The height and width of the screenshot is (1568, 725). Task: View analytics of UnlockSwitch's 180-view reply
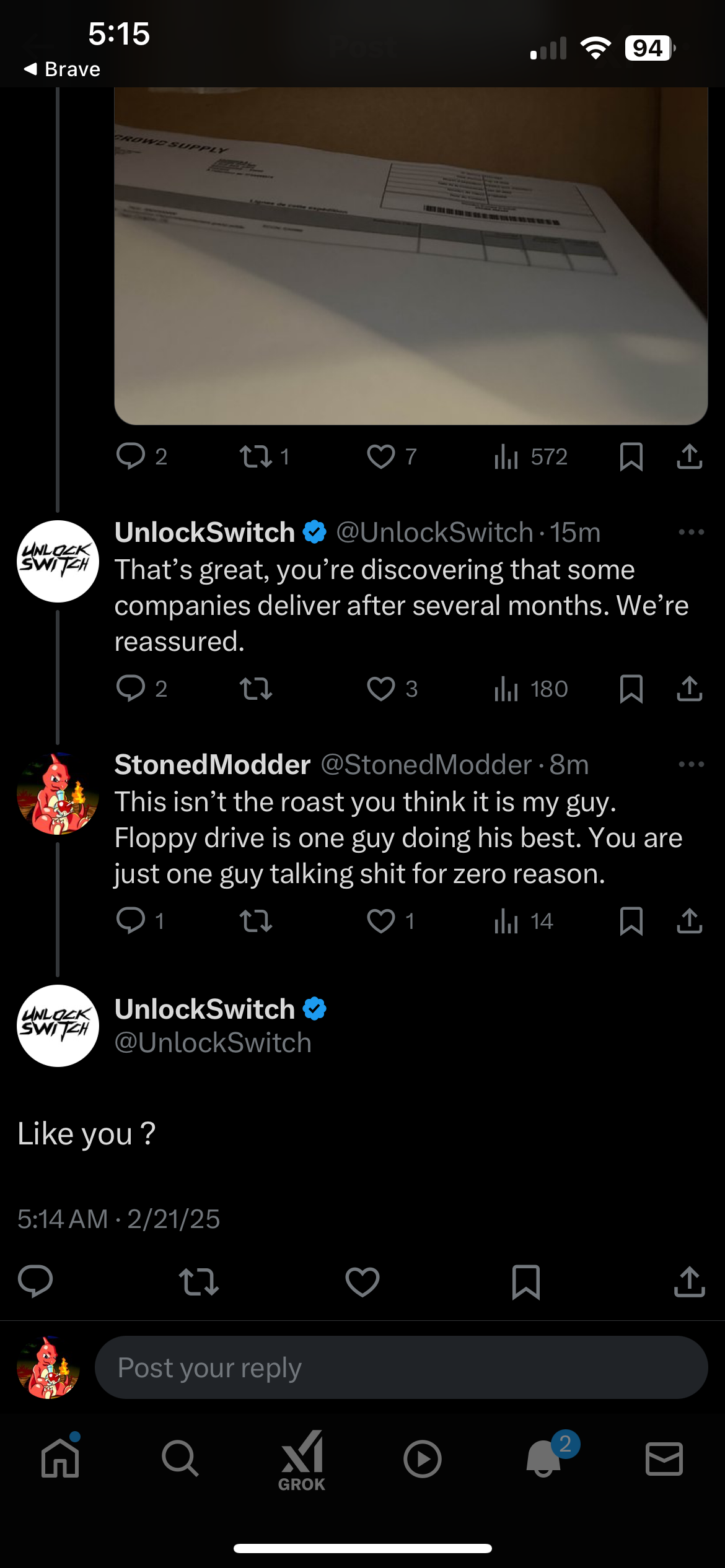(531, 689)
